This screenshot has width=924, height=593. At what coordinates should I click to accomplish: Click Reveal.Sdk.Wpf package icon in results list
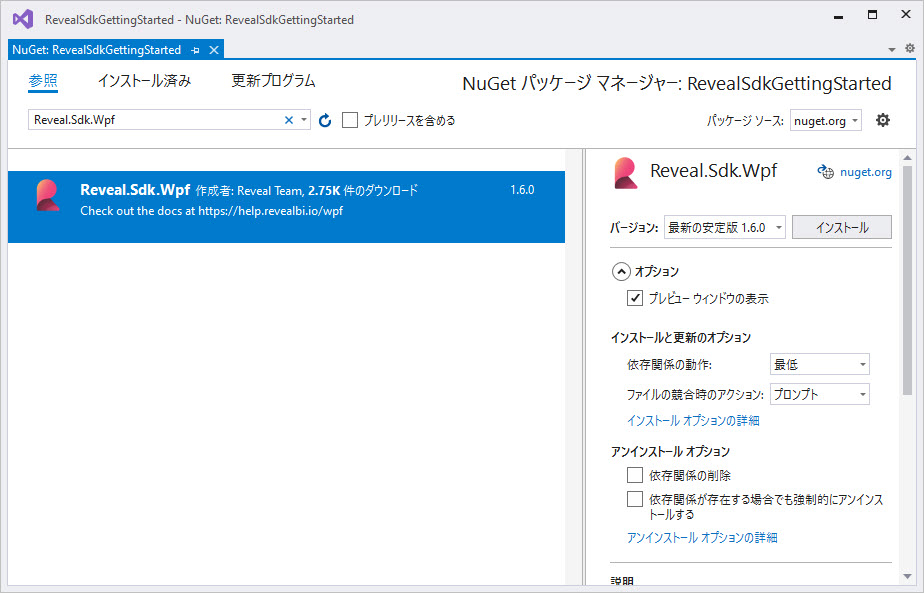point(47,196)
